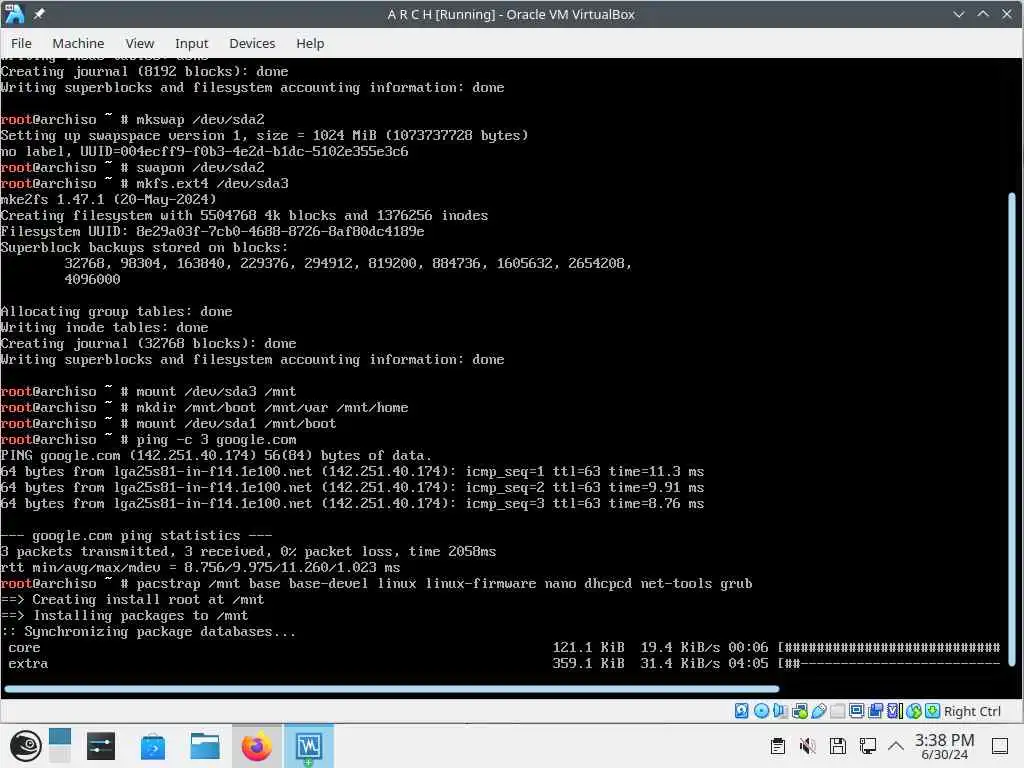Maximize the VirtualBox window
This screenshot has height=768, width=1024.
983,14
